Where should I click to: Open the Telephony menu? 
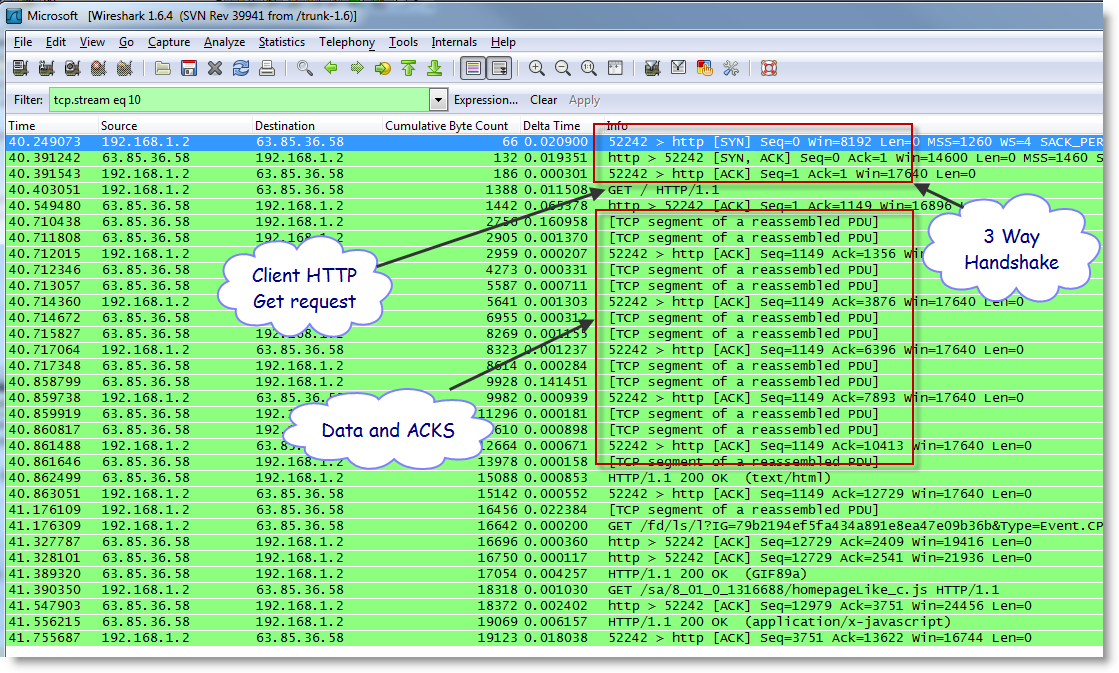(347, 42)
